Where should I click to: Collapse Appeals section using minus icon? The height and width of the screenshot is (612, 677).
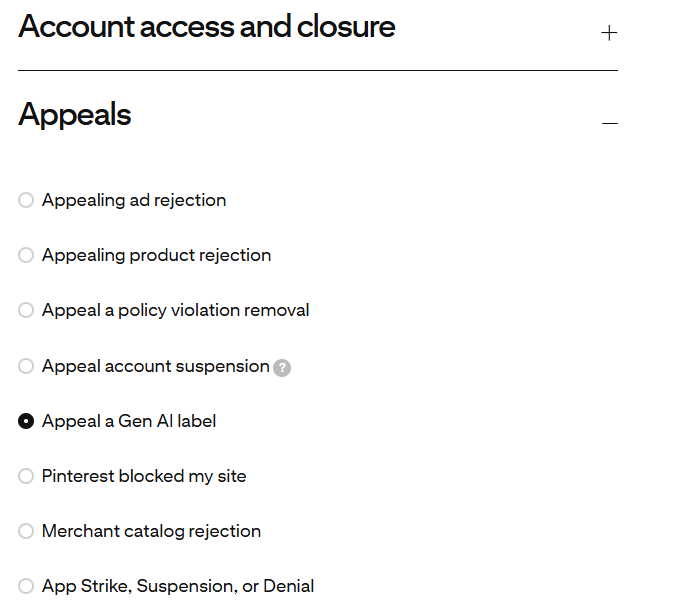[x=609, y=123]
